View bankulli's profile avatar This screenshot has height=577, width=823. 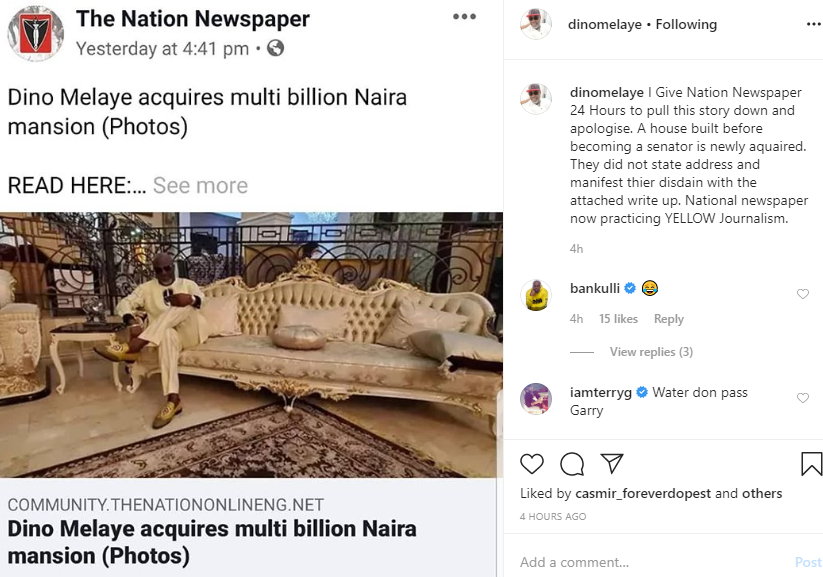pos(536,295)
